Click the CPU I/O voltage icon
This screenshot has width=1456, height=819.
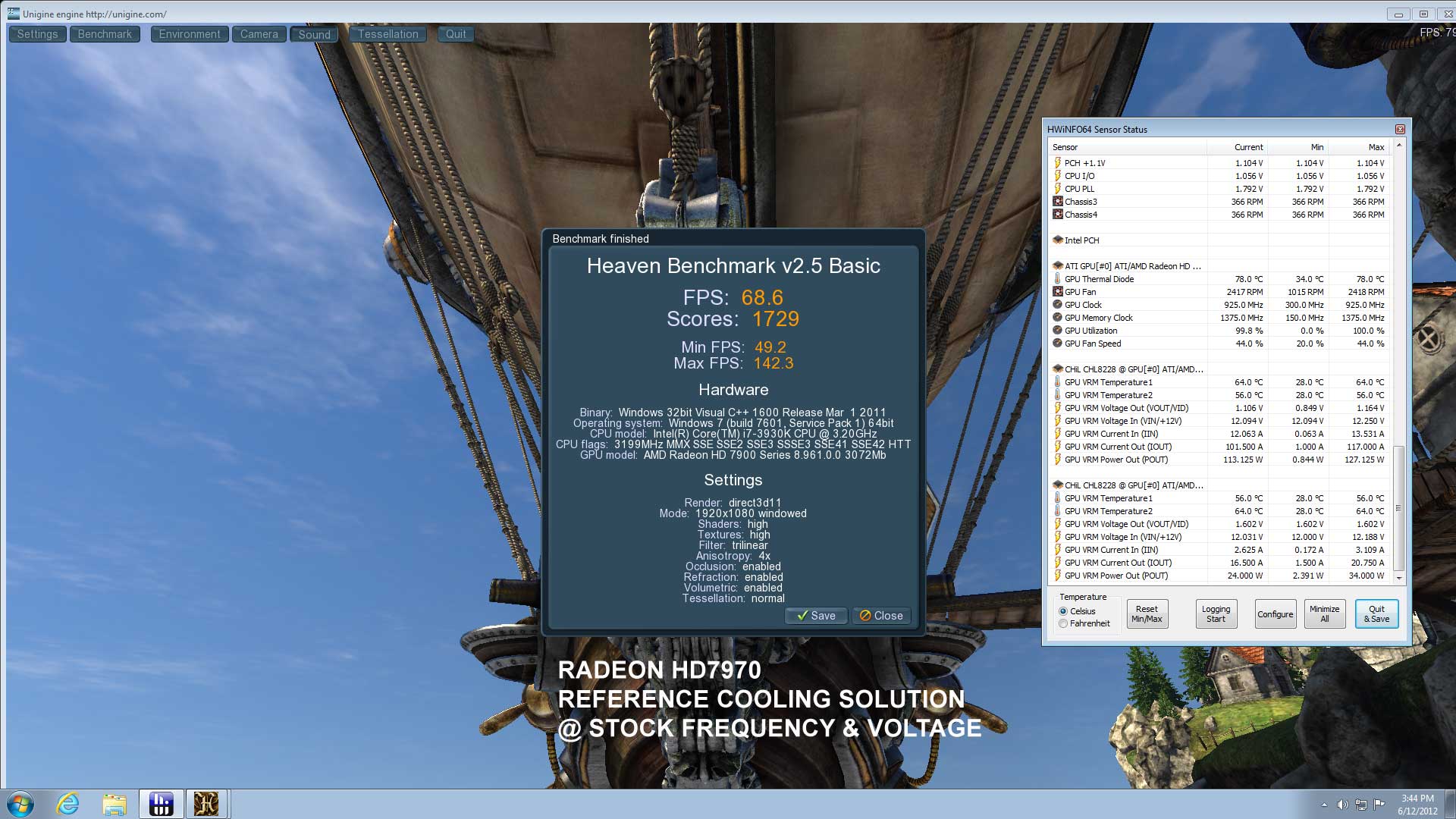point(1057,176)
